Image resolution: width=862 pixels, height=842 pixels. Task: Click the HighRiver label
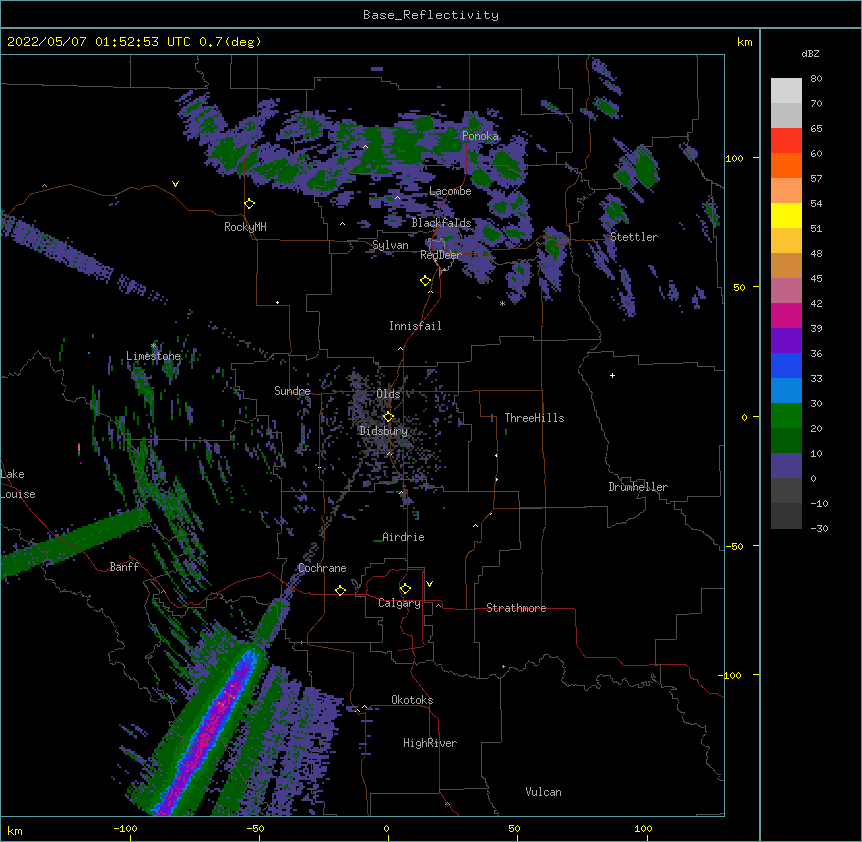(430, 743)
